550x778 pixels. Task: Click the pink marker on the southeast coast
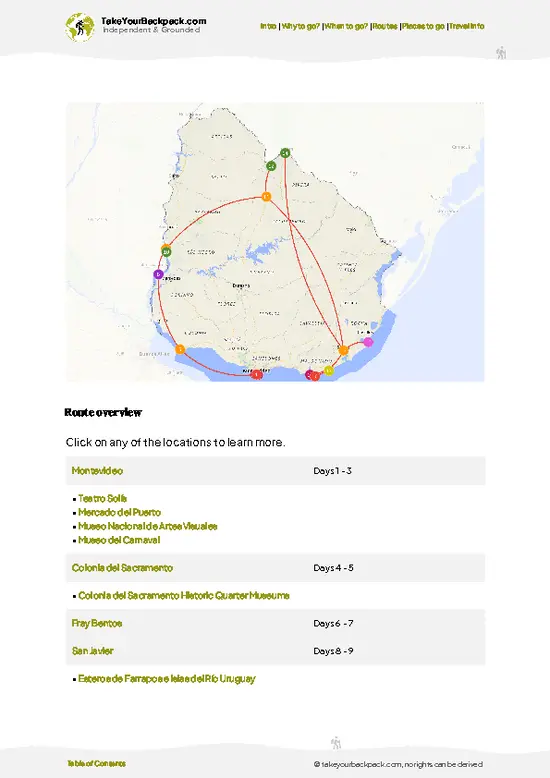[368, 342]
